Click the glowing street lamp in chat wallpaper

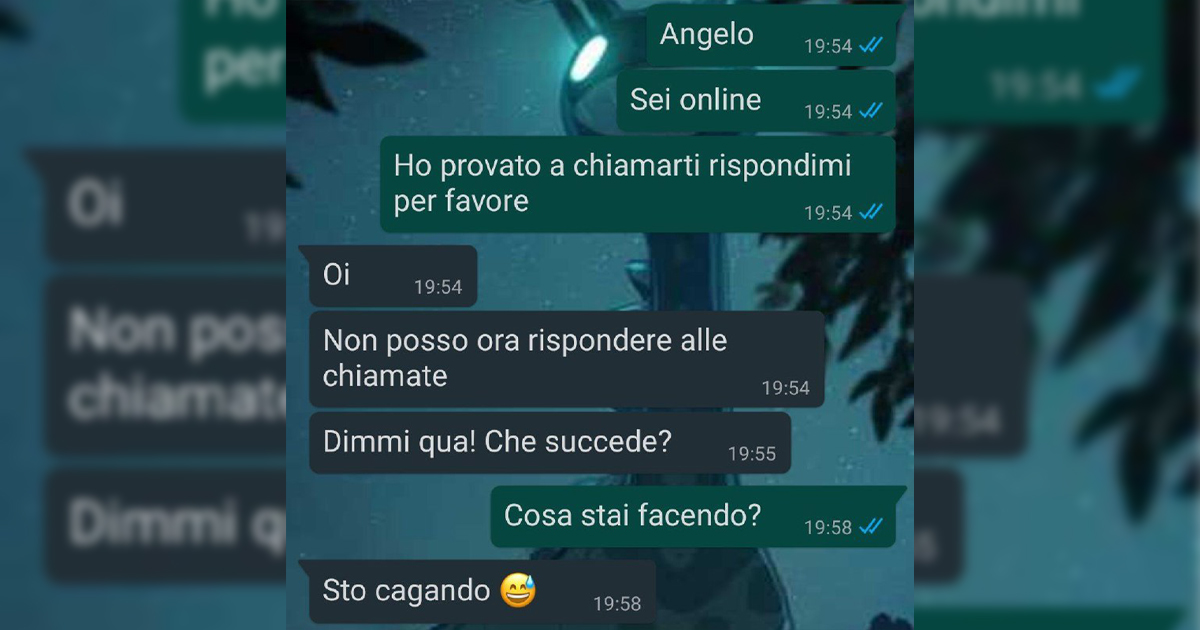[590, 55]
